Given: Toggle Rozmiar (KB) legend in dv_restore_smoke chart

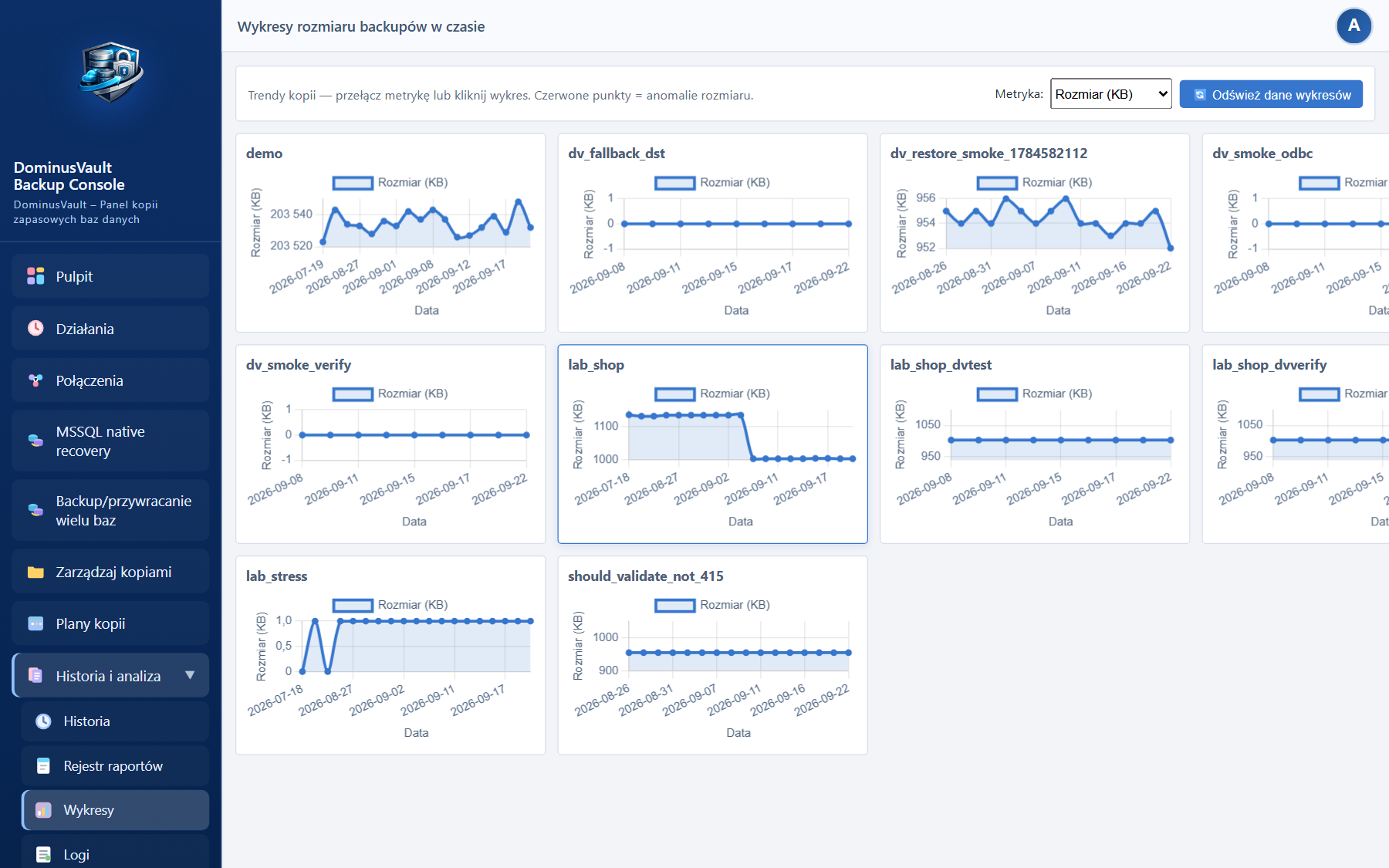Looking at the screenshot, I should pyautogui.click(x=1035, y=183).
